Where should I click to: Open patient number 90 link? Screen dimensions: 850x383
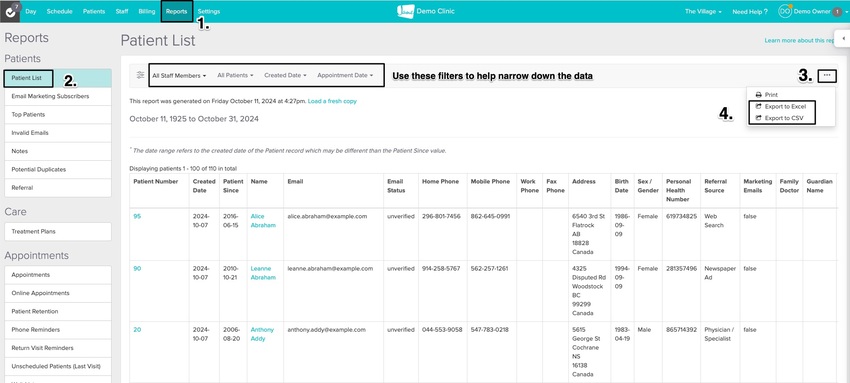pos(137,268)
